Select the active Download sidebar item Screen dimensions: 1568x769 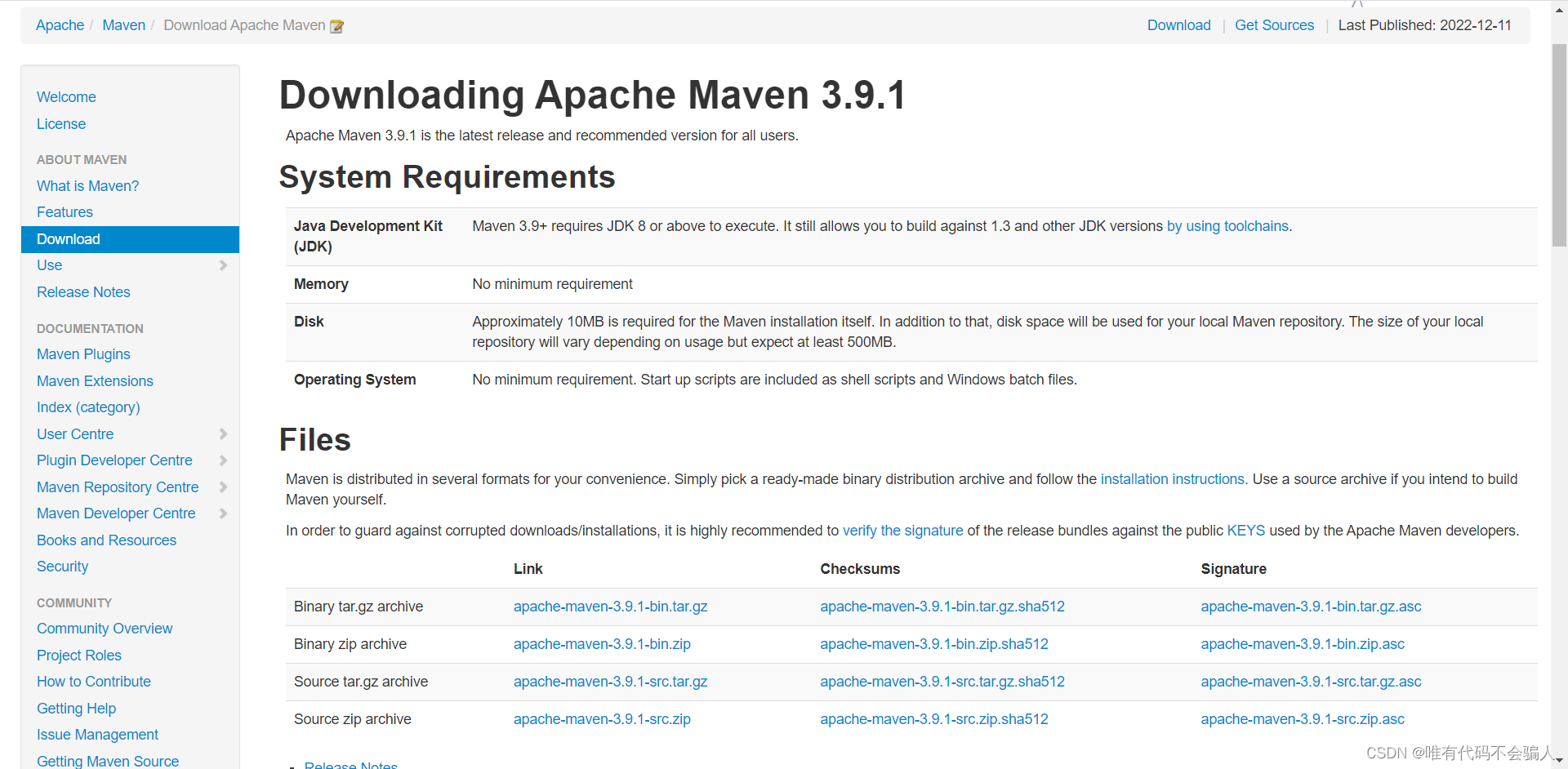130,239
